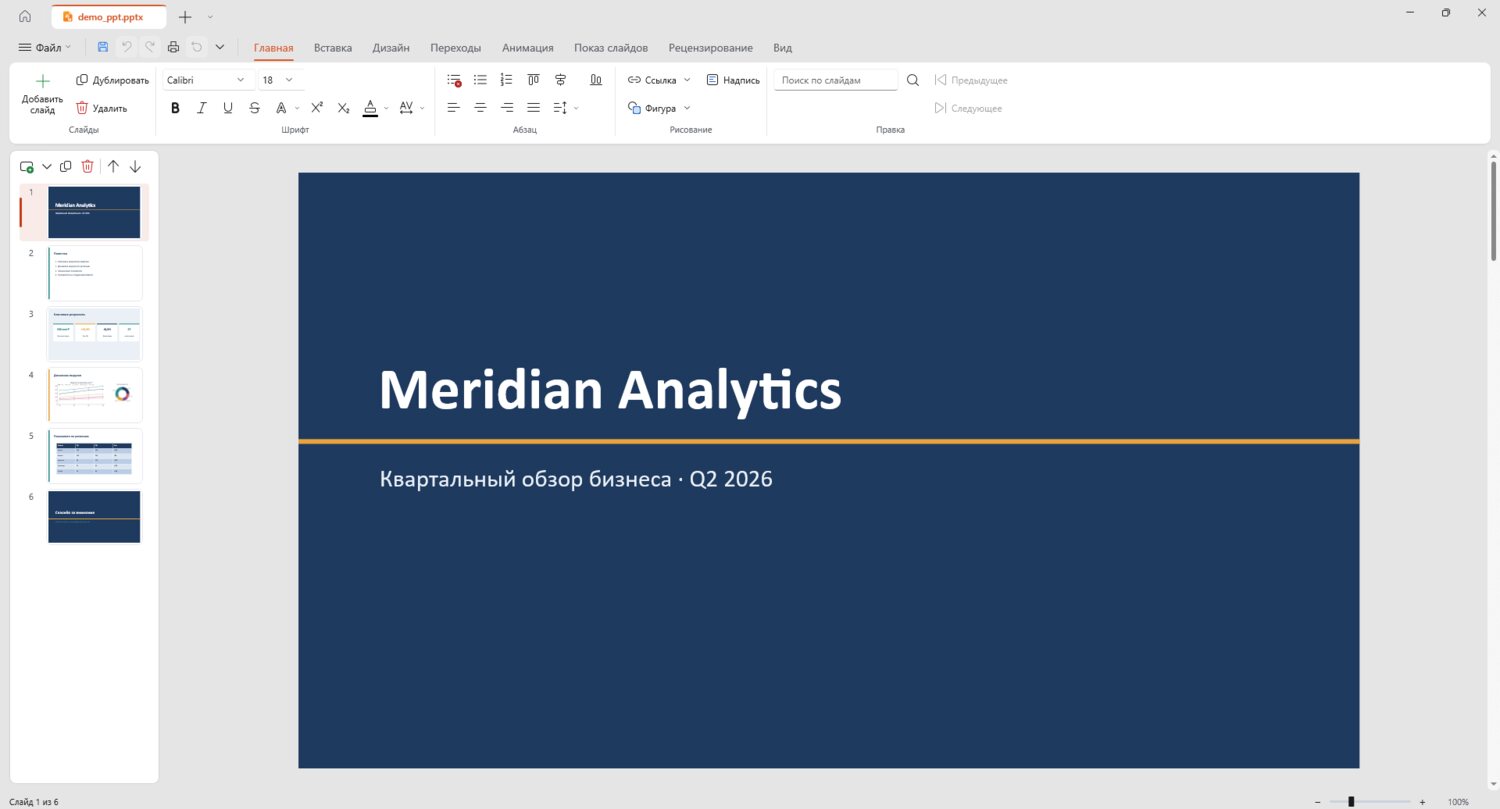Click the Дублировать button
The image size is (1500, 809).
112,80
